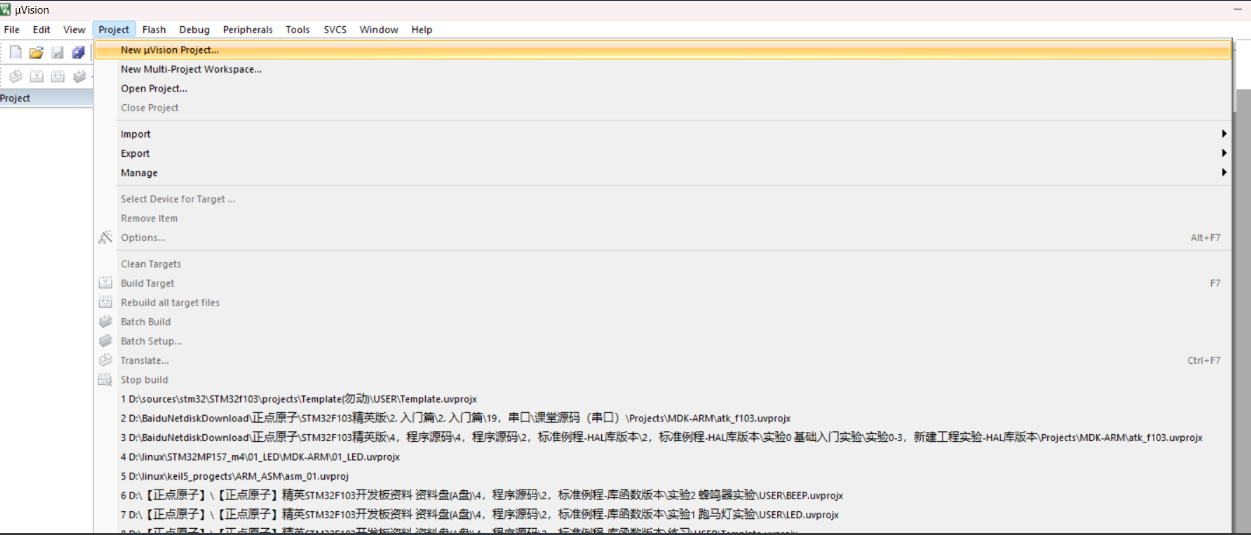Viewport: 1251px width, 535px height.
Task: Click the Remove Item menu entry
Action: tap(663, 218)
